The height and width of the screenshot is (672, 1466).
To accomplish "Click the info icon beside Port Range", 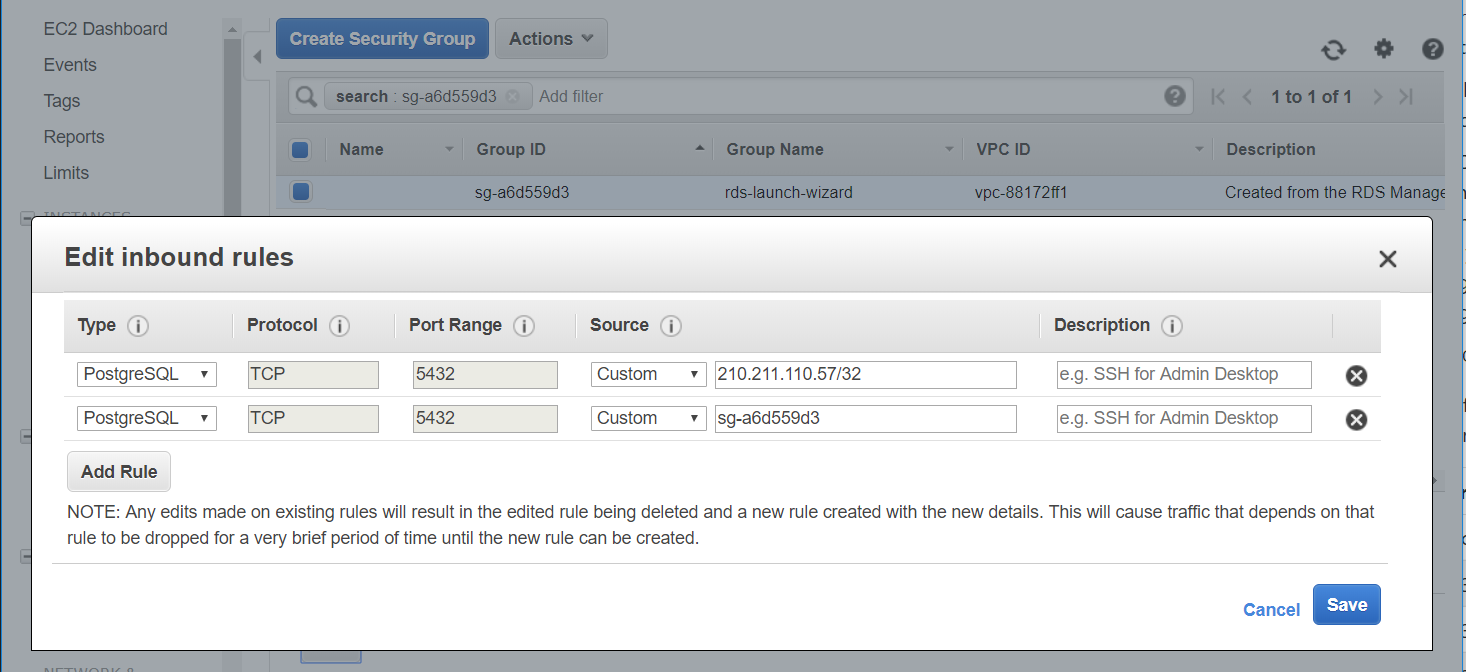I will tap(523, 326).
